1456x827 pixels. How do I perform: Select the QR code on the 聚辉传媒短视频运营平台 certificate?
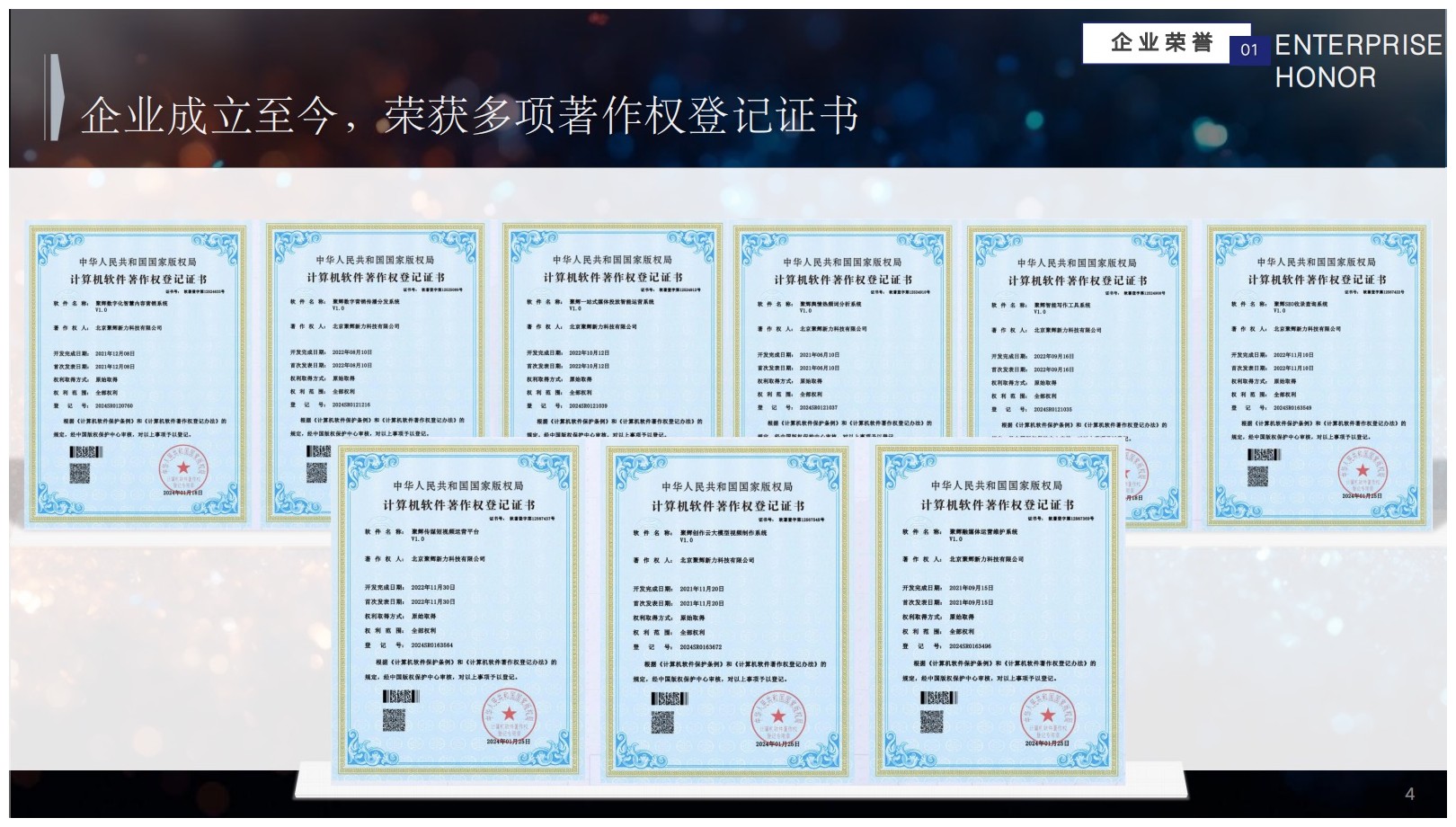tap(394, 719)
